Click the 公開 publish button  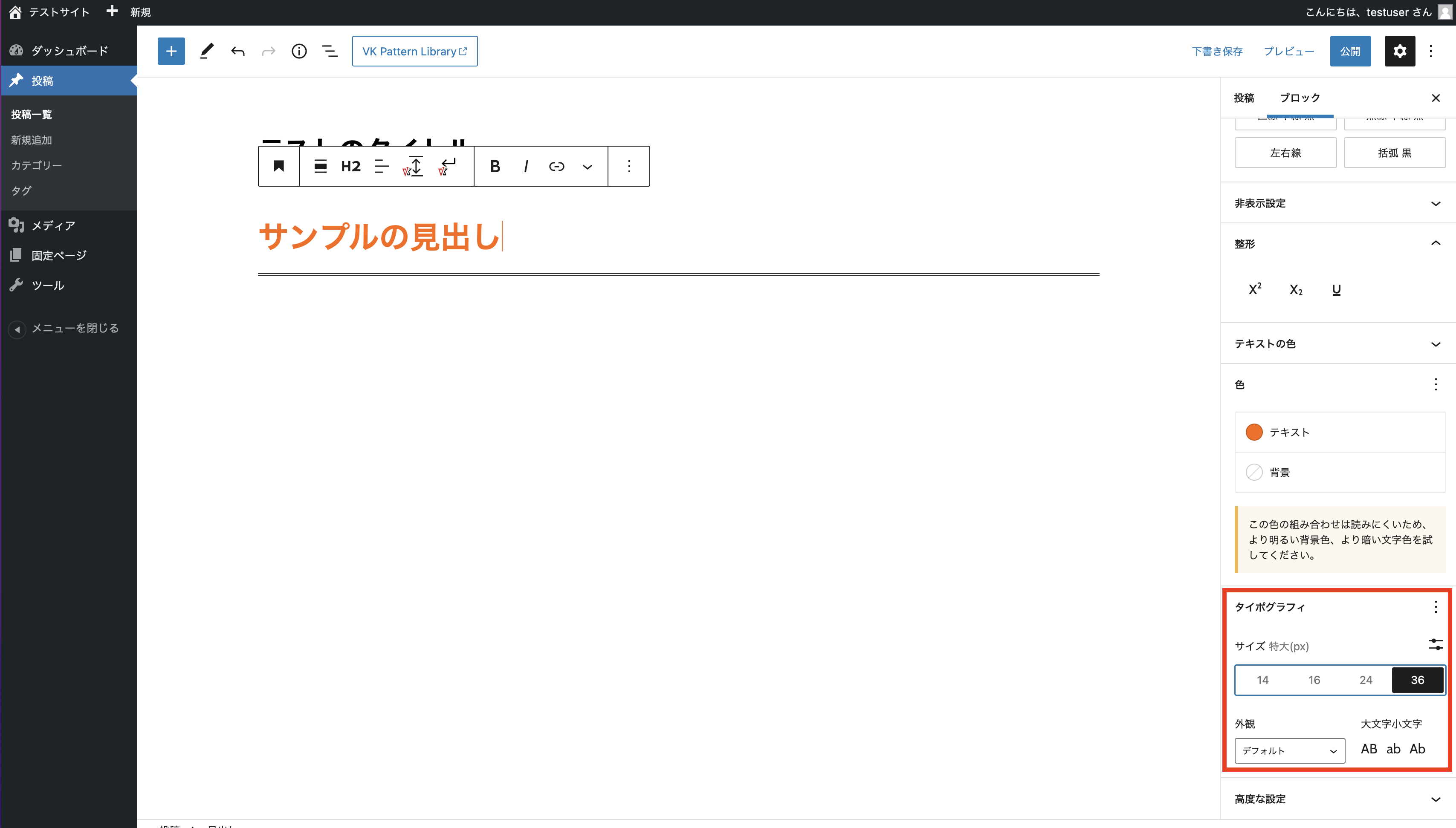tap(1349, 51)
